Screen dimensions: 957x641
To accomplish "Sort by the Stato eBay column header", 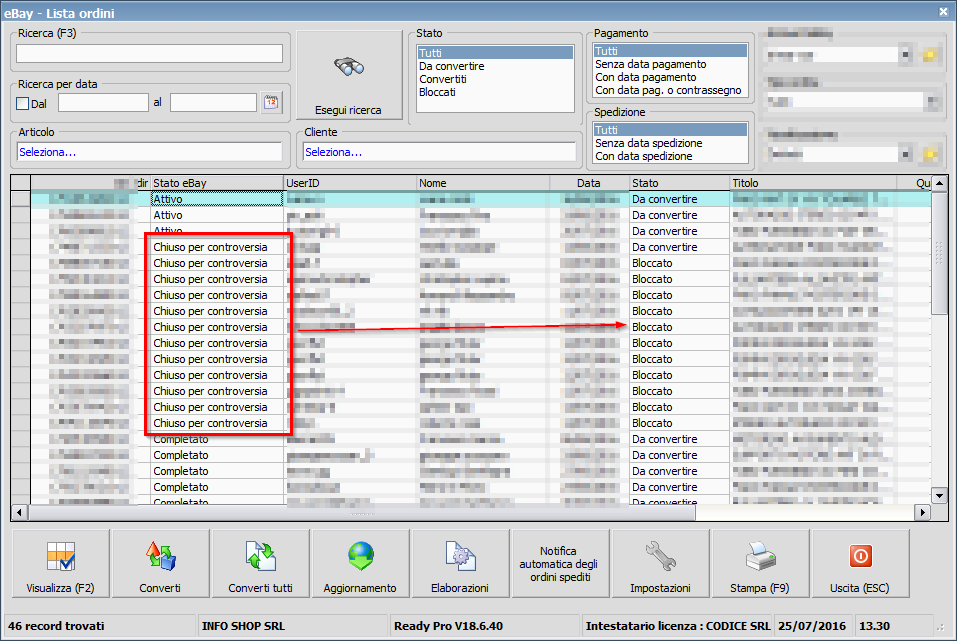I will pyautogui.click(x=217, y=183).
